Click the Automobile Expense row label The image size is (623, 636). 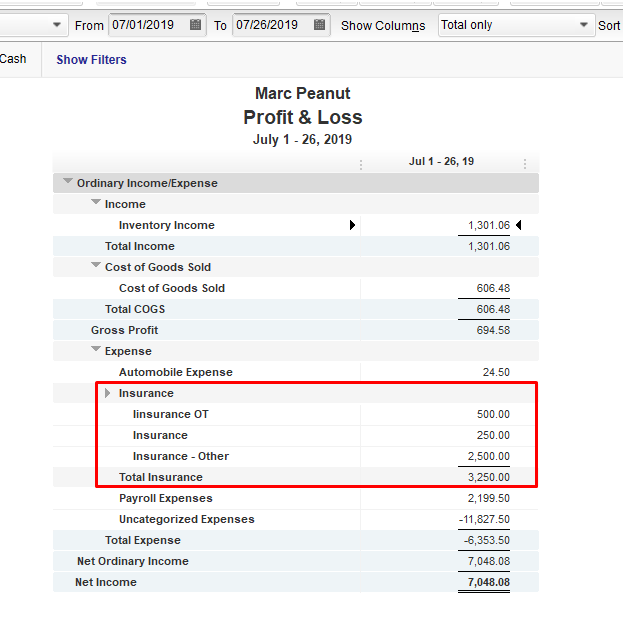tap(176, 372)
